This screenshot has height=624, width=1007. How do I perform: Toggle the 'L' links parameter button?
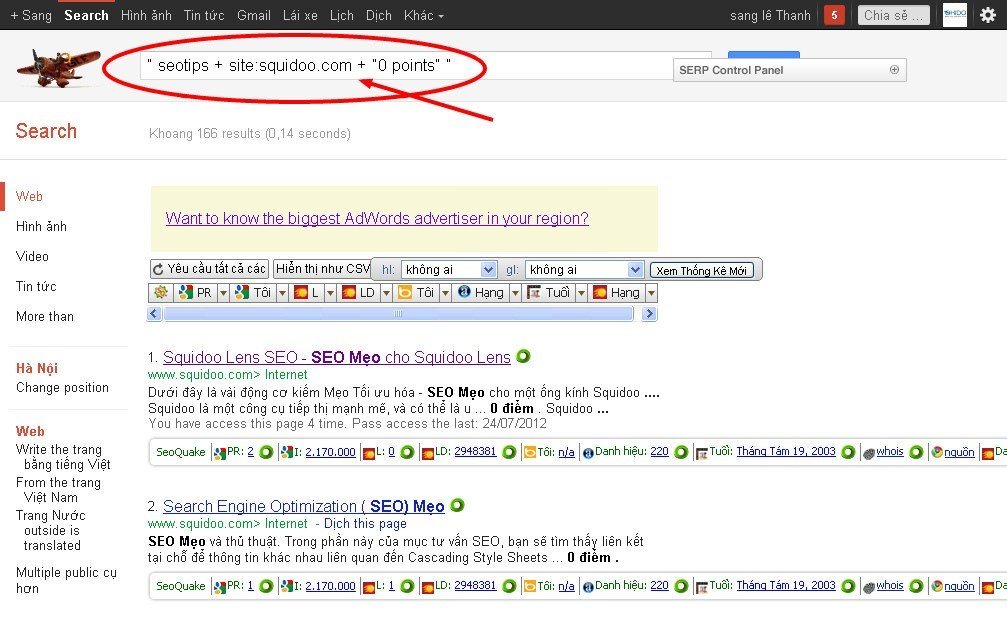tap(307, 293)
